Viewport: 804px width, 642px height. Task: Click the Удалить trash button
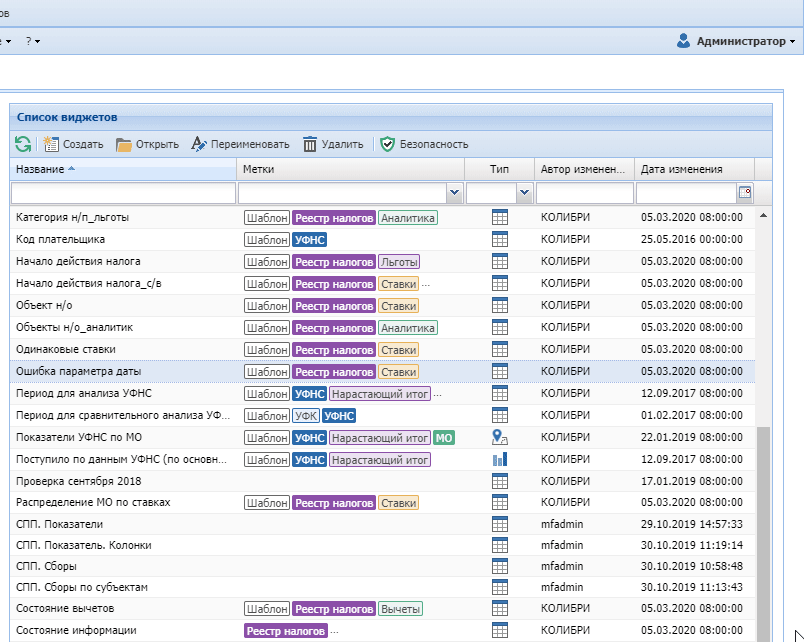tap(333, 144)
